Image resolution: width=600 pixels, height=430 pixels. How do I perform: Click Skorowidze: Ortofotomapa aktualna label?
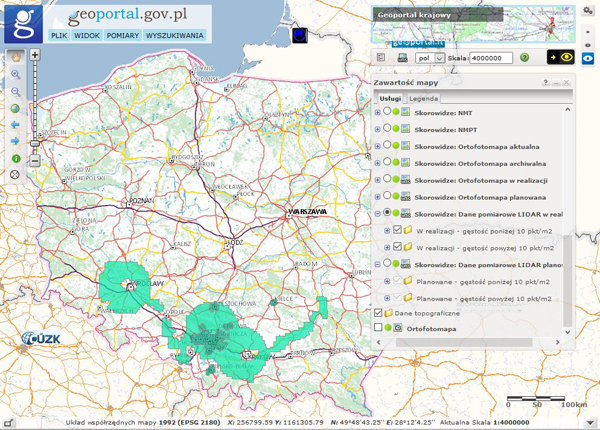click(477, 147)
